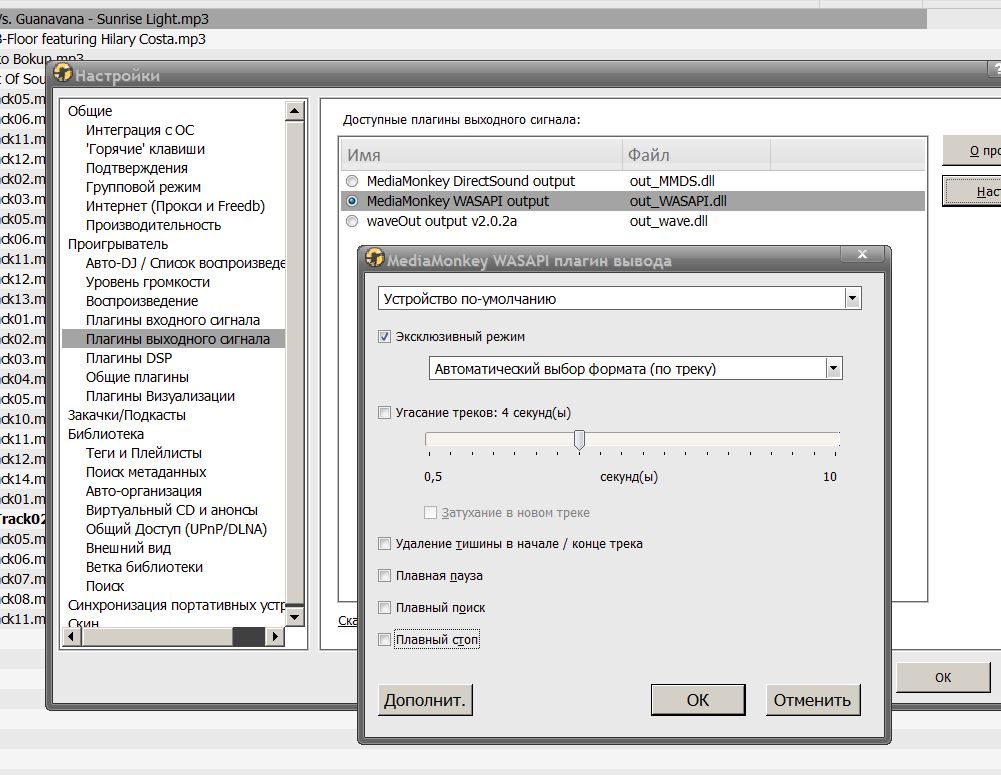Select Авто-DJ / Список воспроизведения item
This screenshot has height=775, width=1001.
(185, 263)
